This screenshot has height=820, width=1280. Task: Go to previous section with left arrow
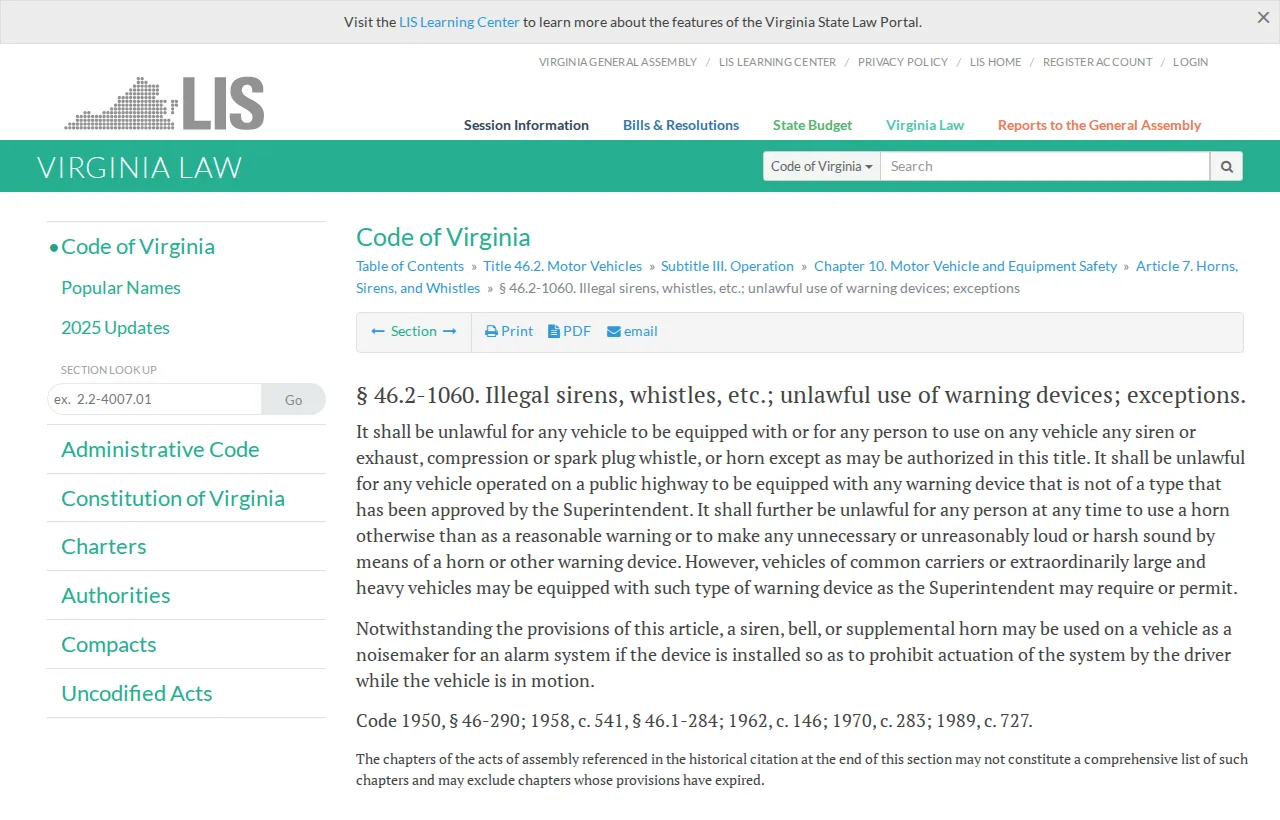click(x=378, y=331)
